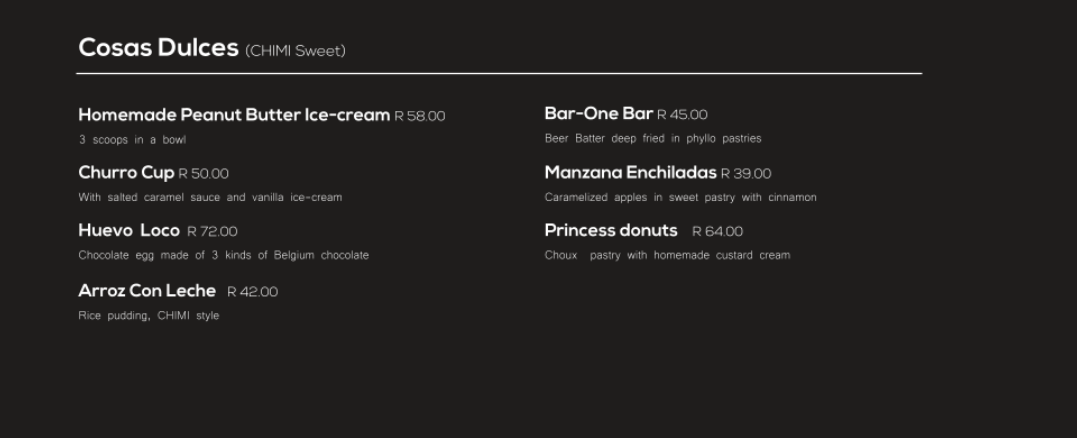Select the Arroz Con Leche title

click(147, 291)
